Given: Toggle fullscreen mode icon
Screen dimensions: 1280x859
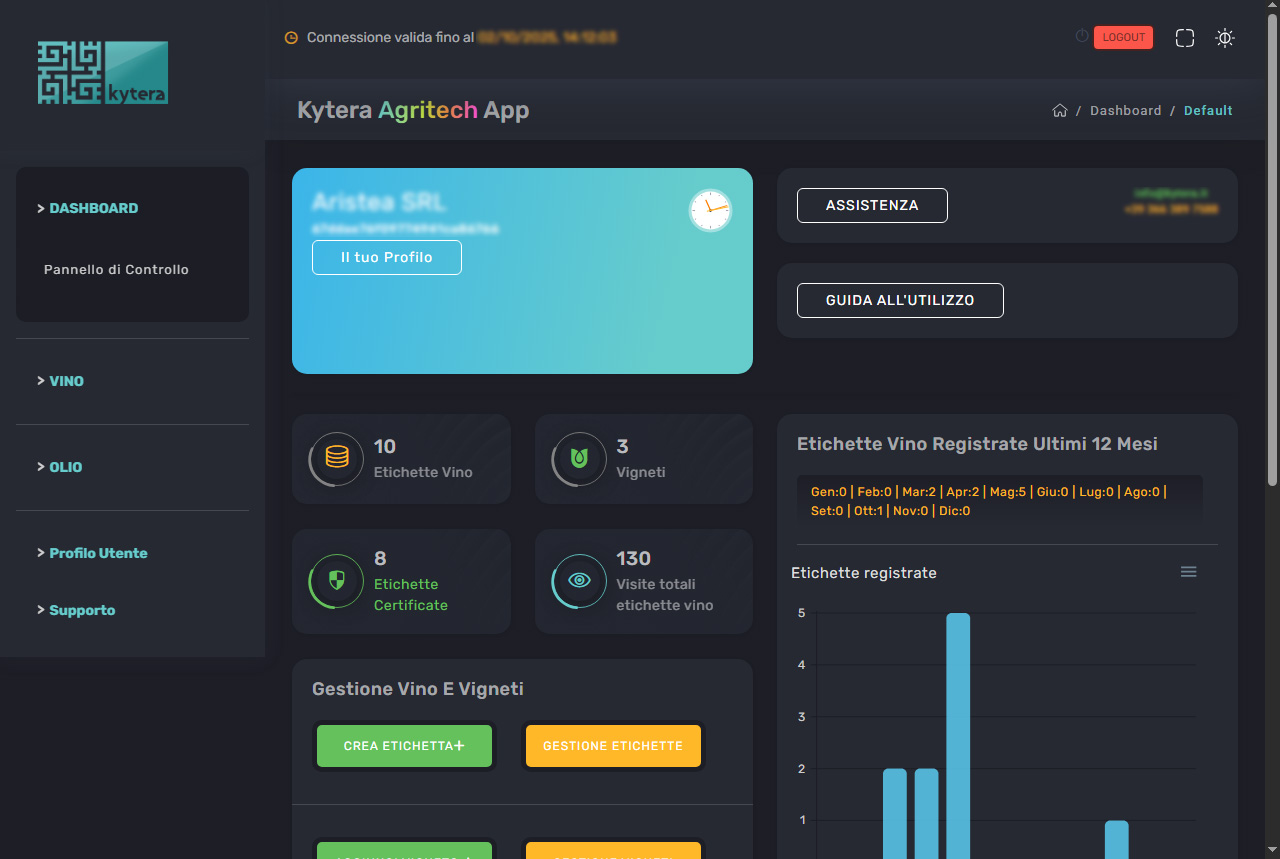Looking at the screenshot, I should [1185, 38].
